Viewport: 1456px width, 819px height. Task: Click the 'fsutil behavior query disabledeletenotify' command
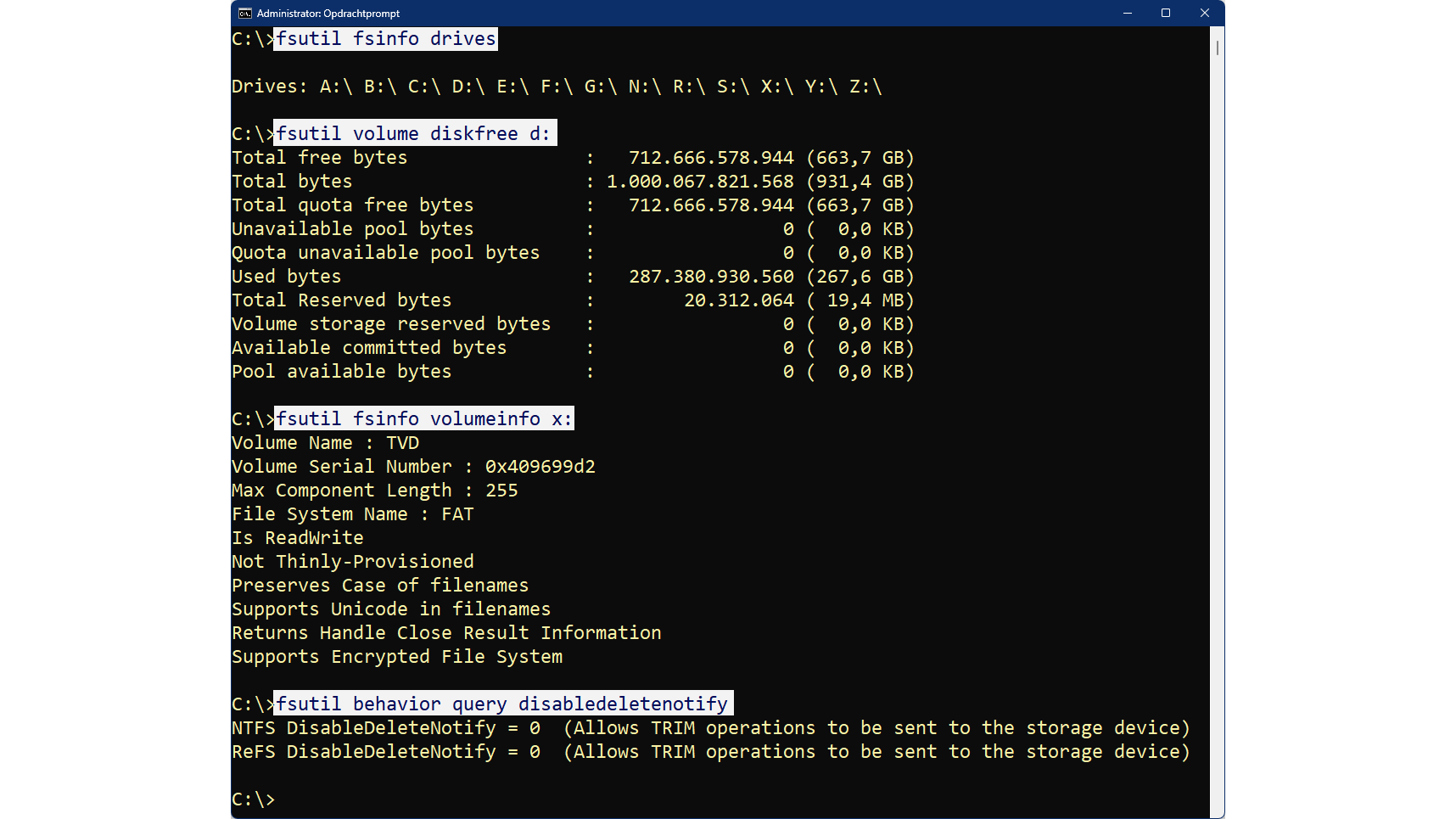[x=501, y=704]
